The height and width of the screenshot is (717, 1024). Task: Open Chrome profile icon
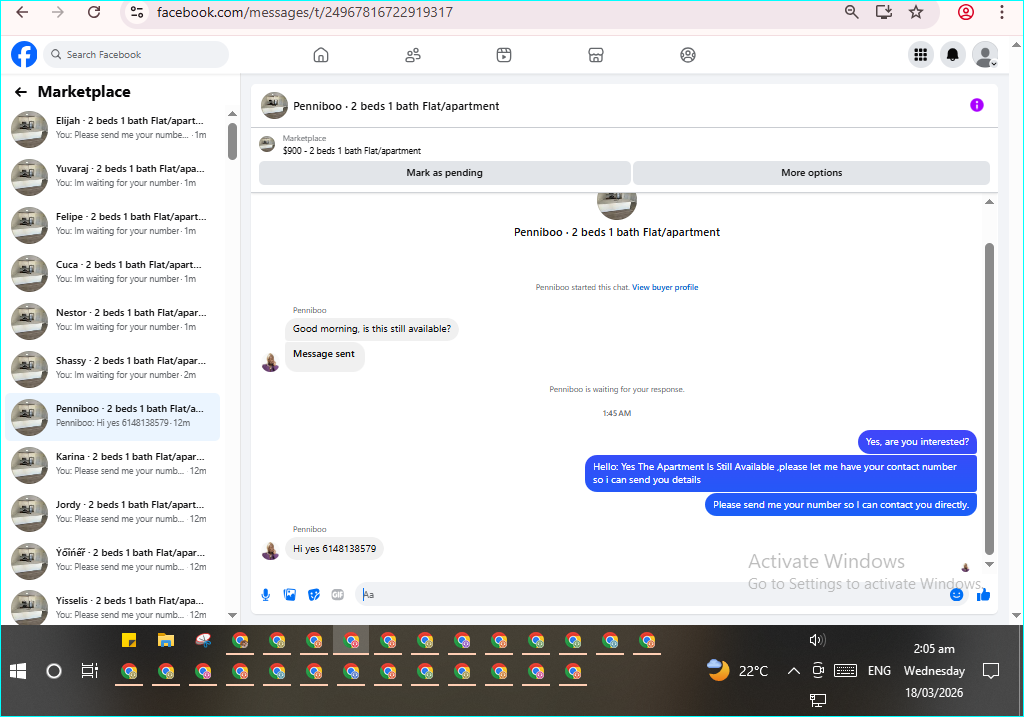[x=966, y=12]
